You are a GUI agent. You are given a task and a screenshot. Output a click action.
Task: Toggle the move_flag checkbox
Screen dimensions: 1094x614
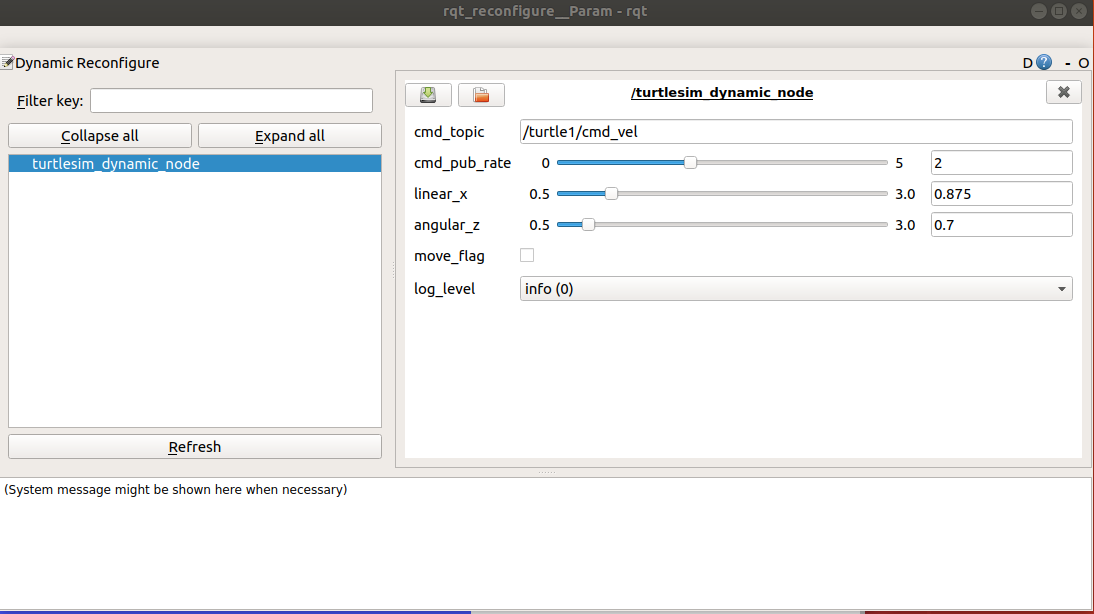pyautogui.click(x=527, y=255)
